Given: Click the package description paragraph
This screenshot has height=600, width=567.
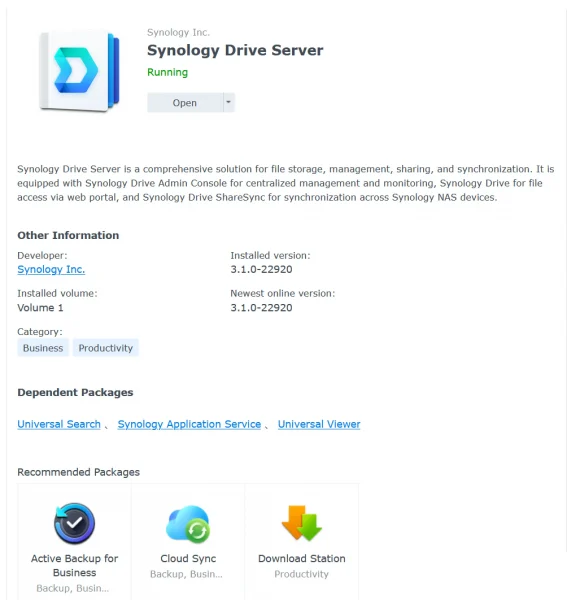Looking at the screenshot, I should coord(285,183).
